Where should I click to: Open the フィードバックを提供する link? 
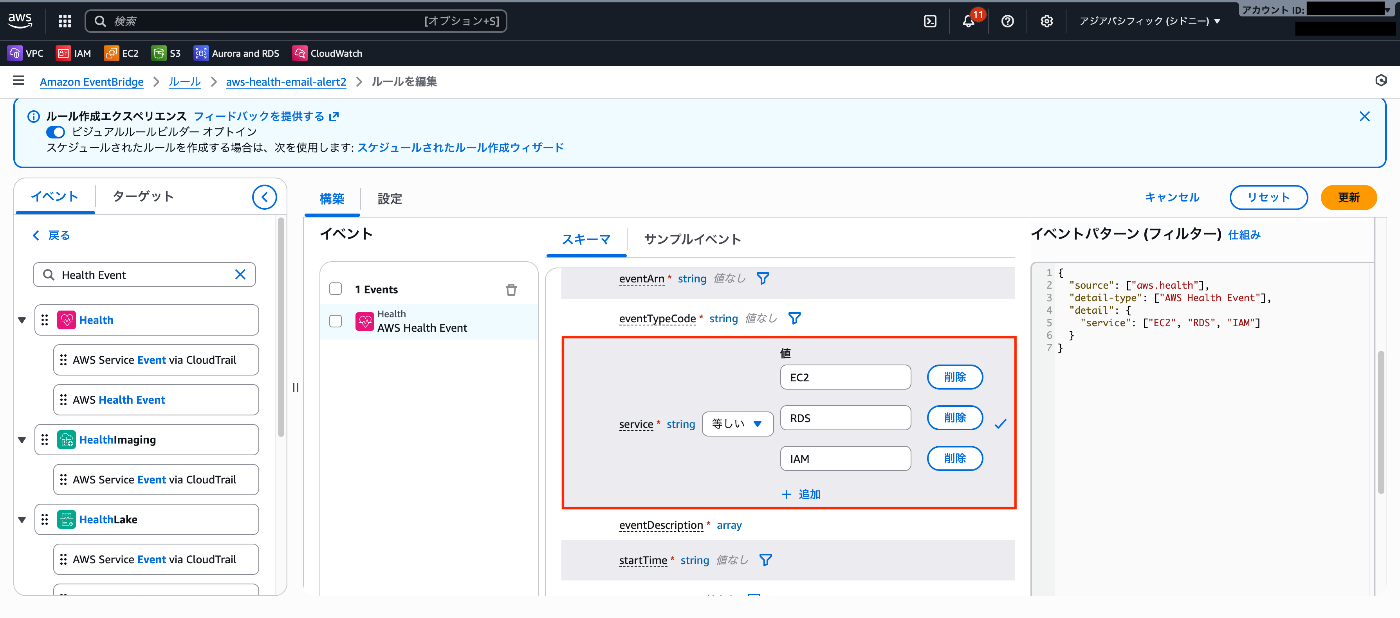coord(266,116)
